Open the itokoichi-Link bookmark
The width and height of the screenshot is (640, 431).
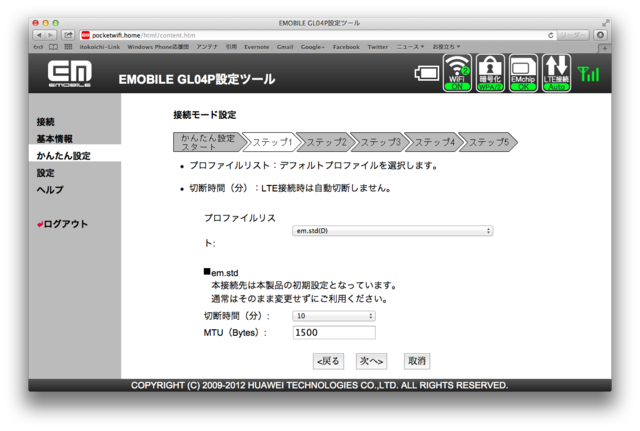coord(100,47)
